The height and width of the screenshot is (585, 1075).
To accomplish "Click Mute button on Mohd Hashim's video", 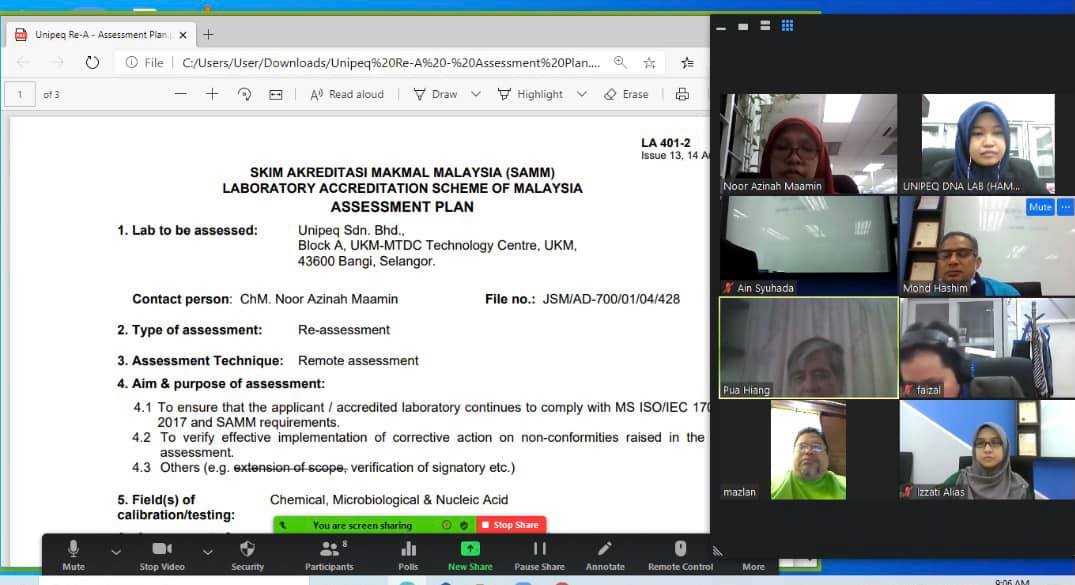I will tap(1040, 206).
